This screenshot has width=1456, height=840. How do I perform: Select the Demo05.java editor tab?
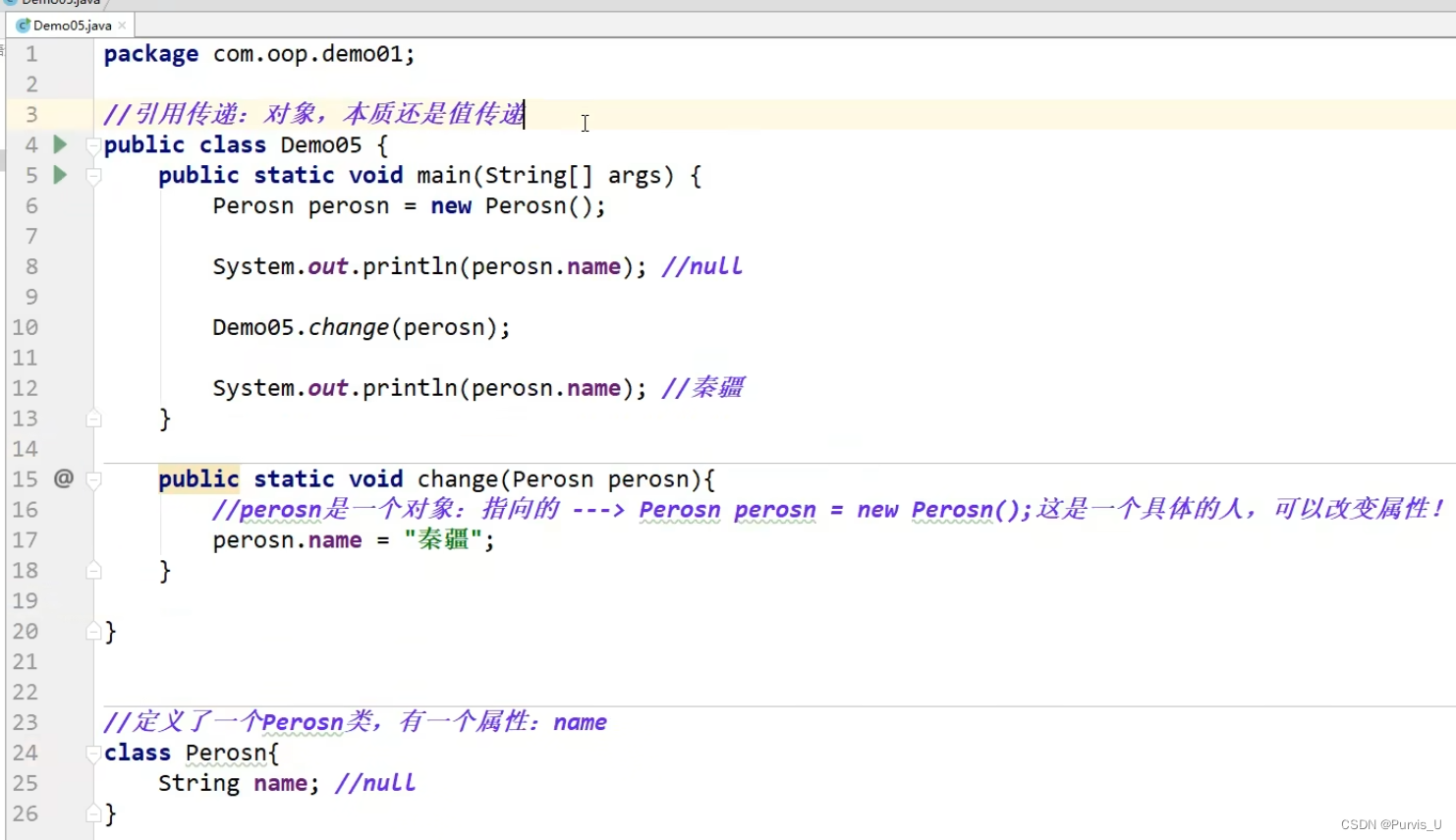(71, 26)
